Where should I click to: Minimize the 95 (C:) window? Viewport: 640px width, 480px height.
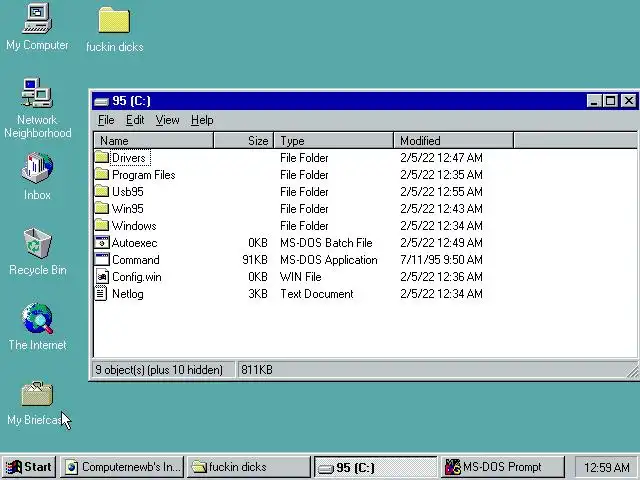(x=594, y=101)
